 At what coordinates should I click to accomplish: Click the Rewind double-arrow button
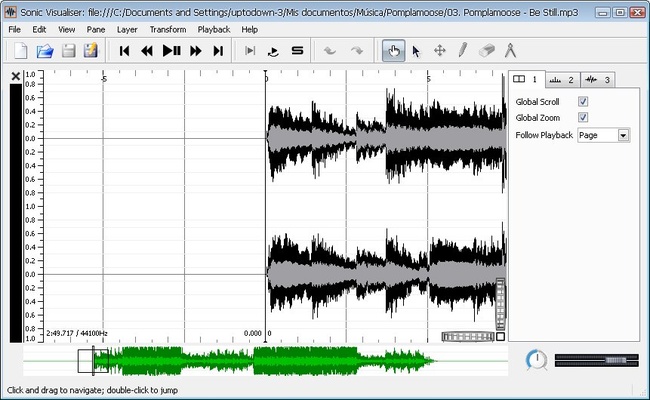(x=147, y=51)
